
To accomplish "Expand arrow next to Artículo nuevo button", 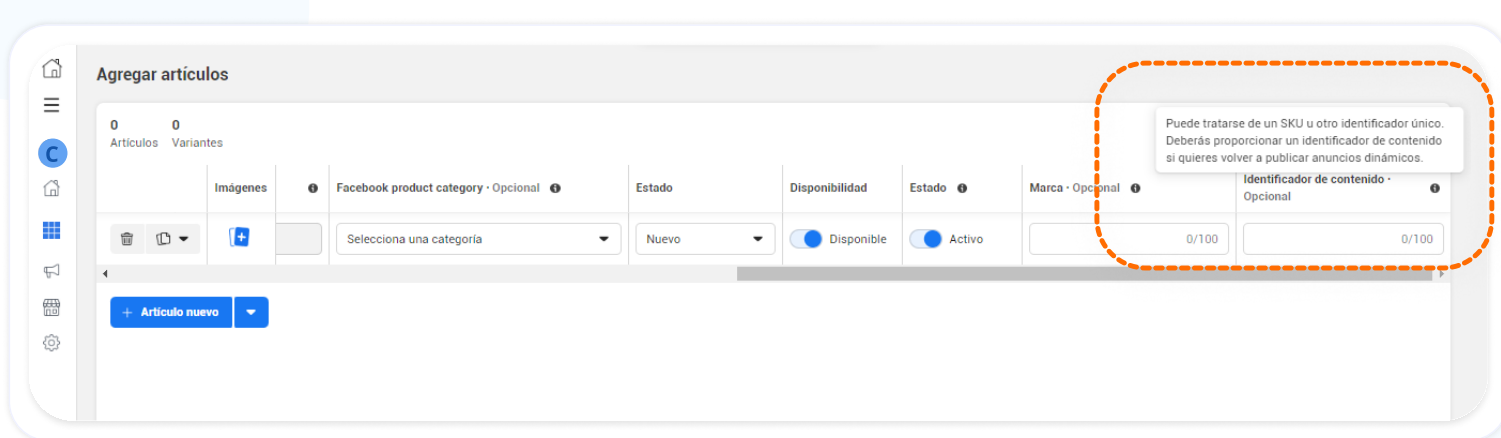I will point(251,312).
